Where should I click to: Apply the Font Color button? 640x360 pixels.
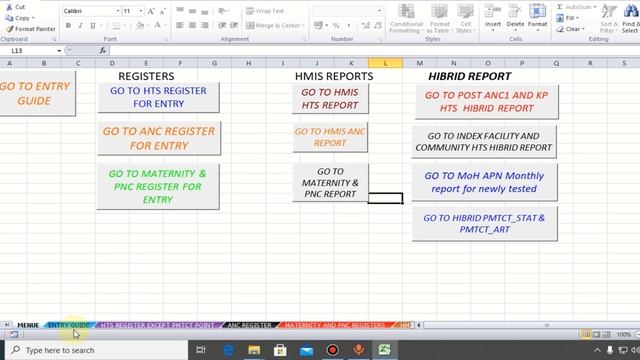158,26
